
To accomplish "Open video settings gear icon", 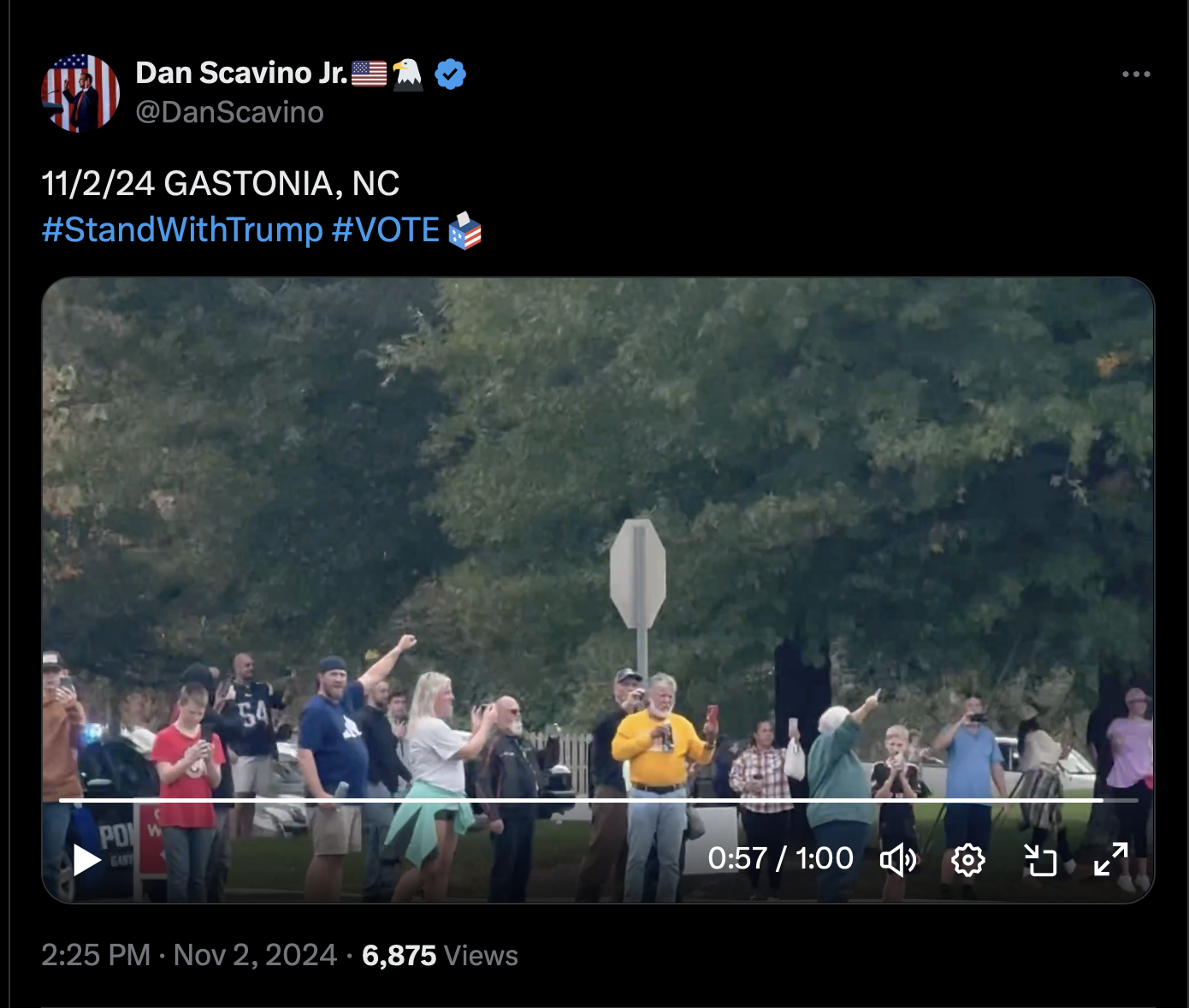I will [968, 860].
